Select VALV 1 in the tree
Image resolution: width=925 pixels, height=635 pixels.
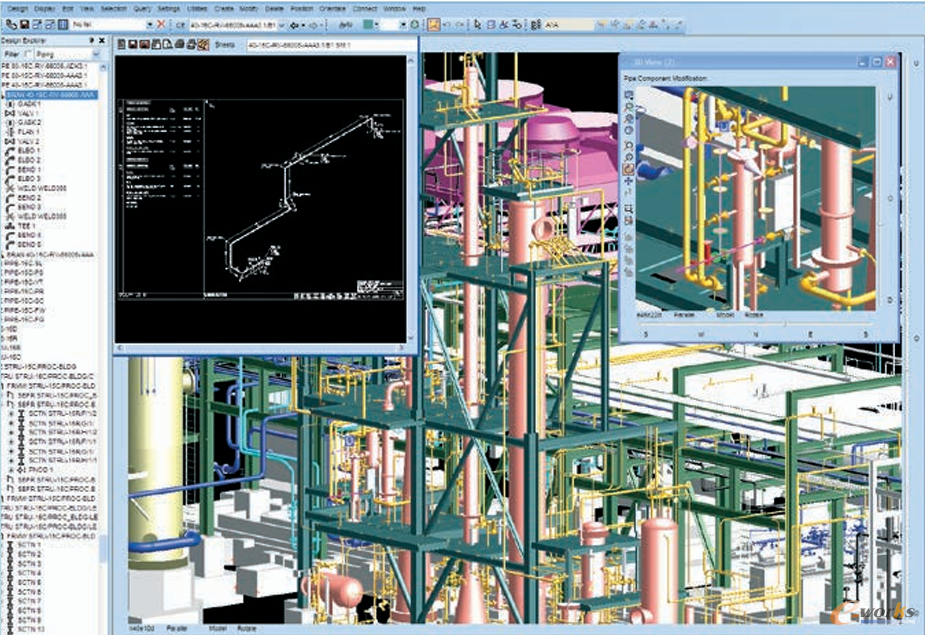28,113
